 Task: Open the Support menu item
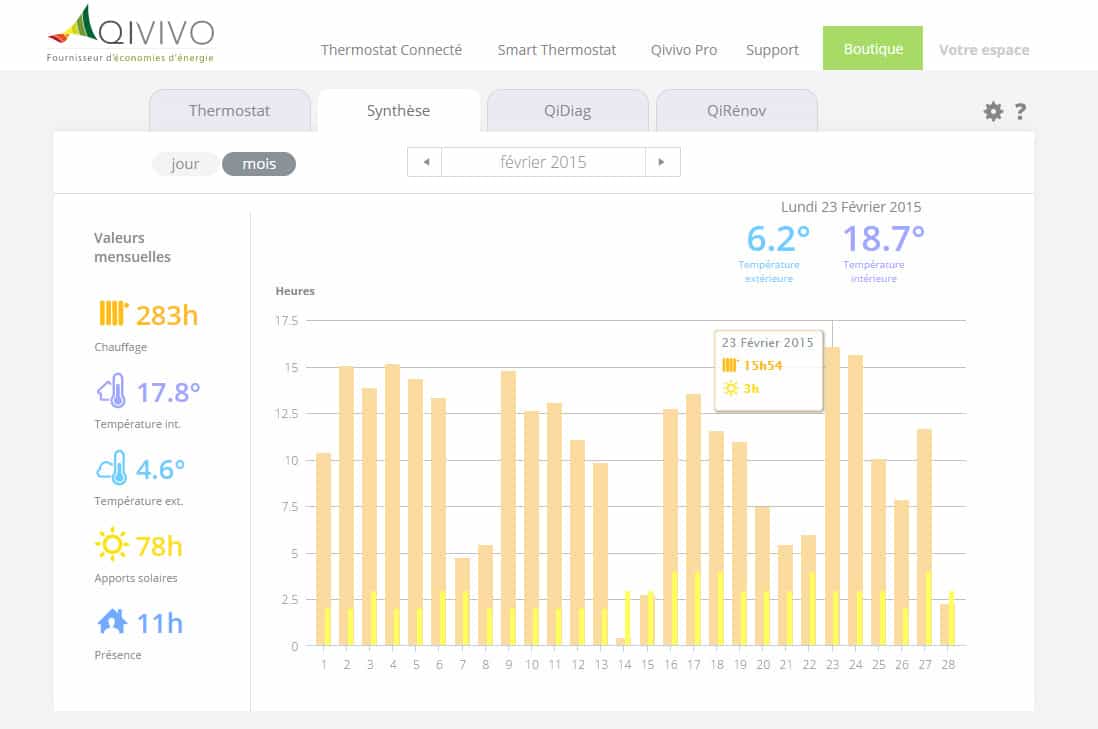772,50
